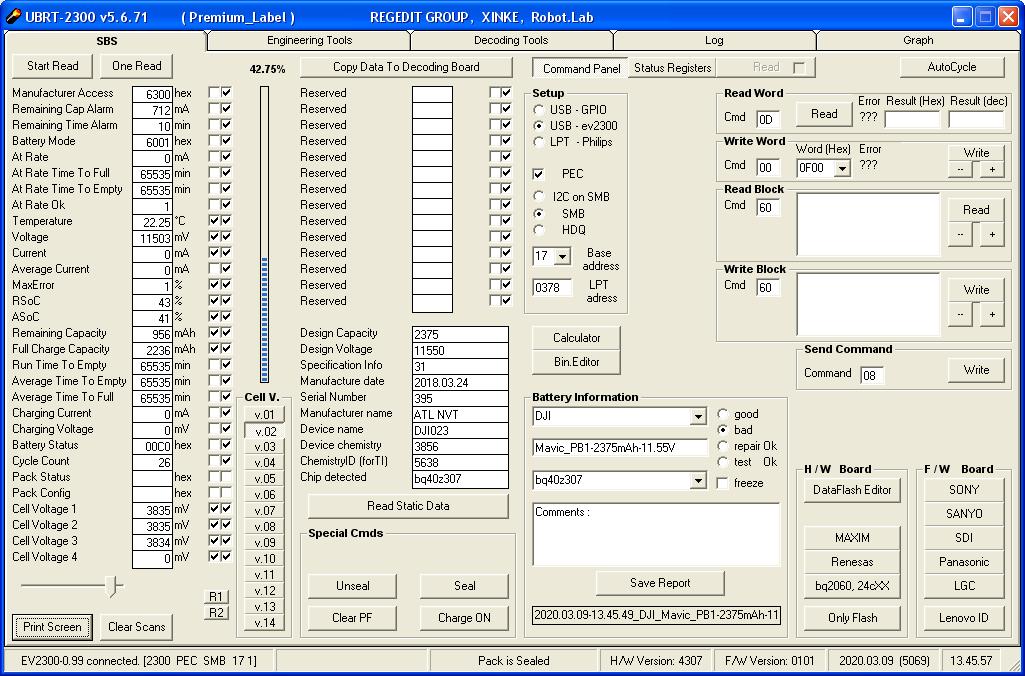Perform a One Read

pos(137,66)
